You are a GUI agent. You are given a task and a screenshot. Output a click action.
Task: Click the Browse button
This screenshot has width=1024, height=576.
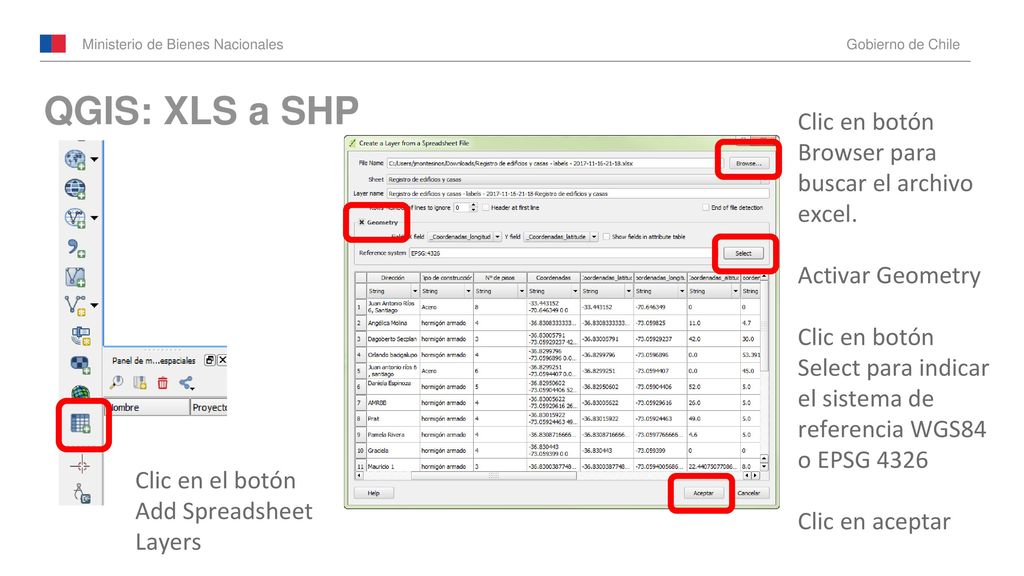pyautogui.click(x=748, y=163)
